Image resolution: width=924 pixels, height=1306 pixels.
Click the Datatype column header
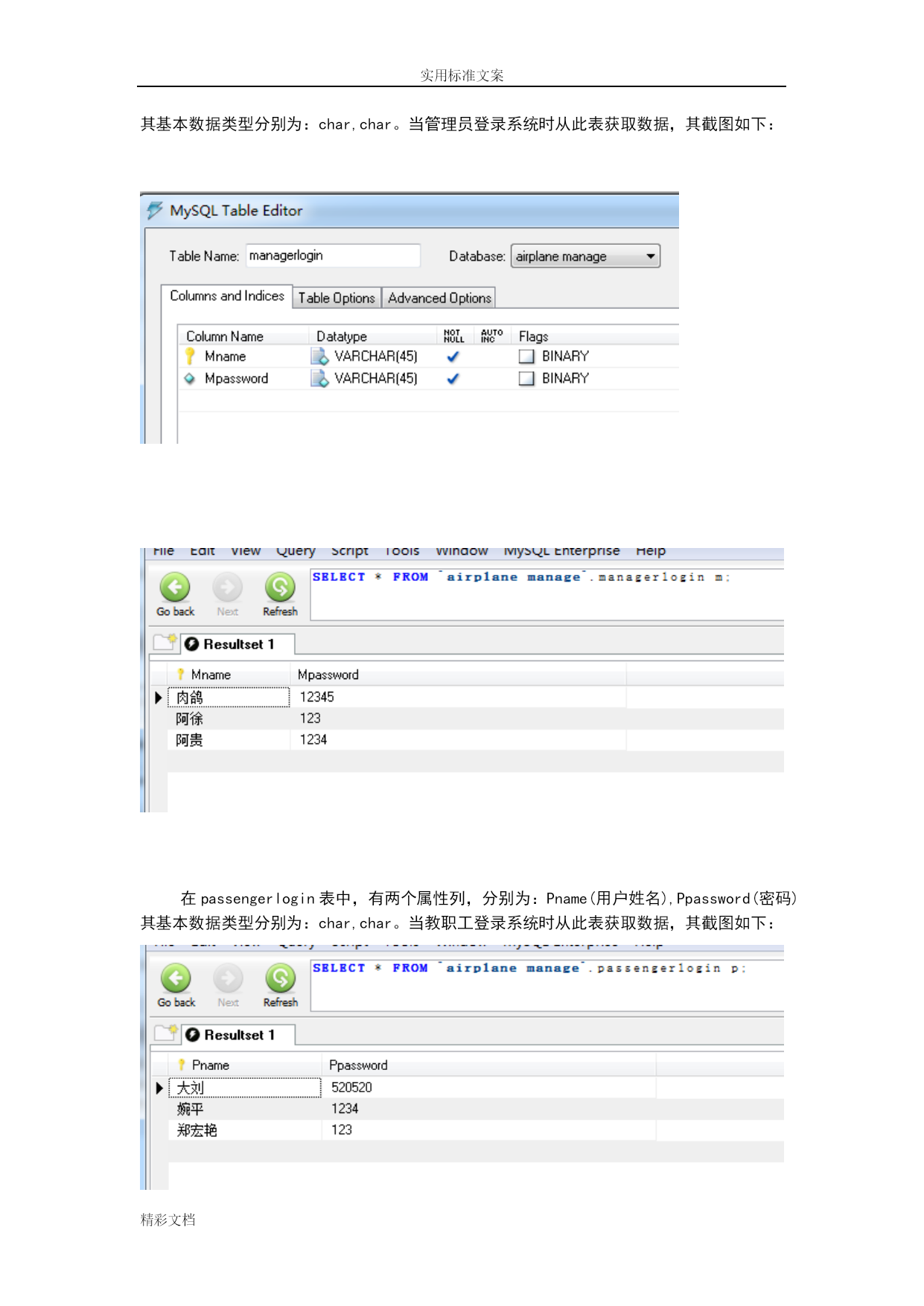[x=342, y=337]
